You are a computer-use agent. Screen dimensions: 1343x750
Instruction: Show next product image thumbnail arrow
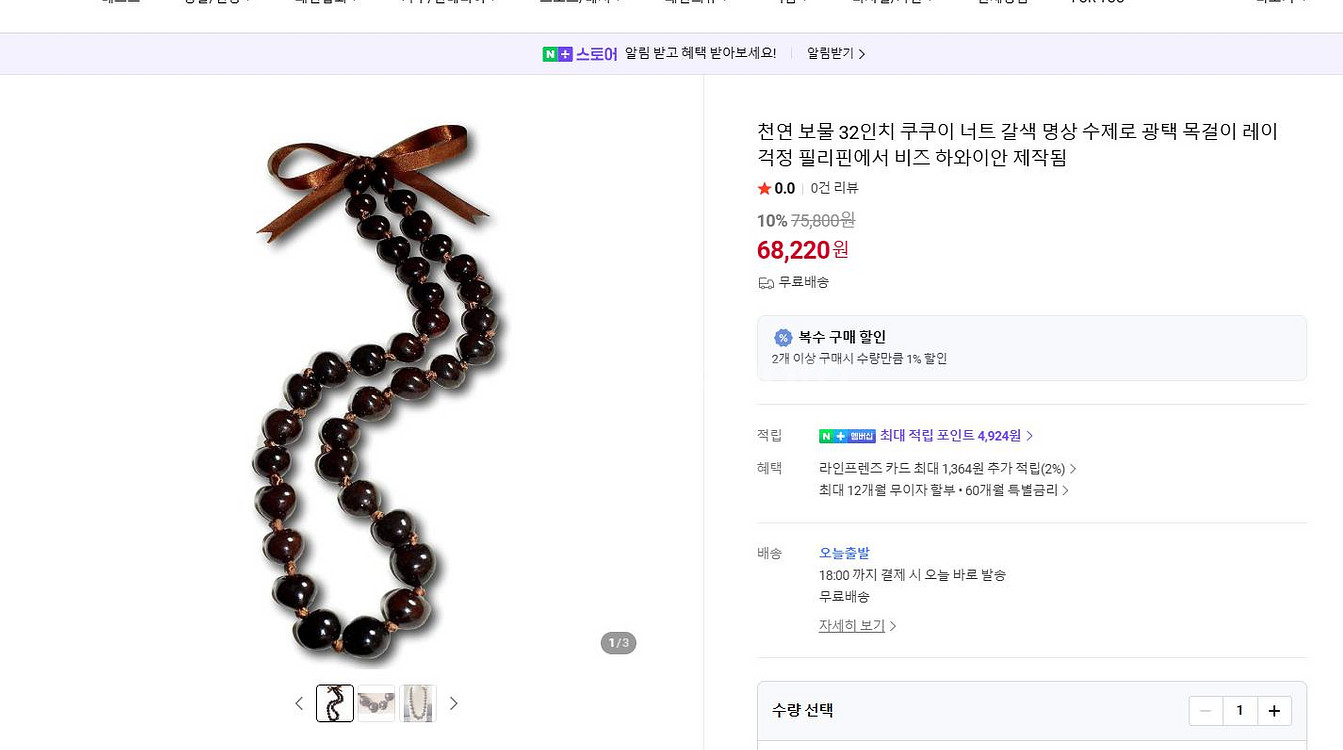click(x=453, y=704)
